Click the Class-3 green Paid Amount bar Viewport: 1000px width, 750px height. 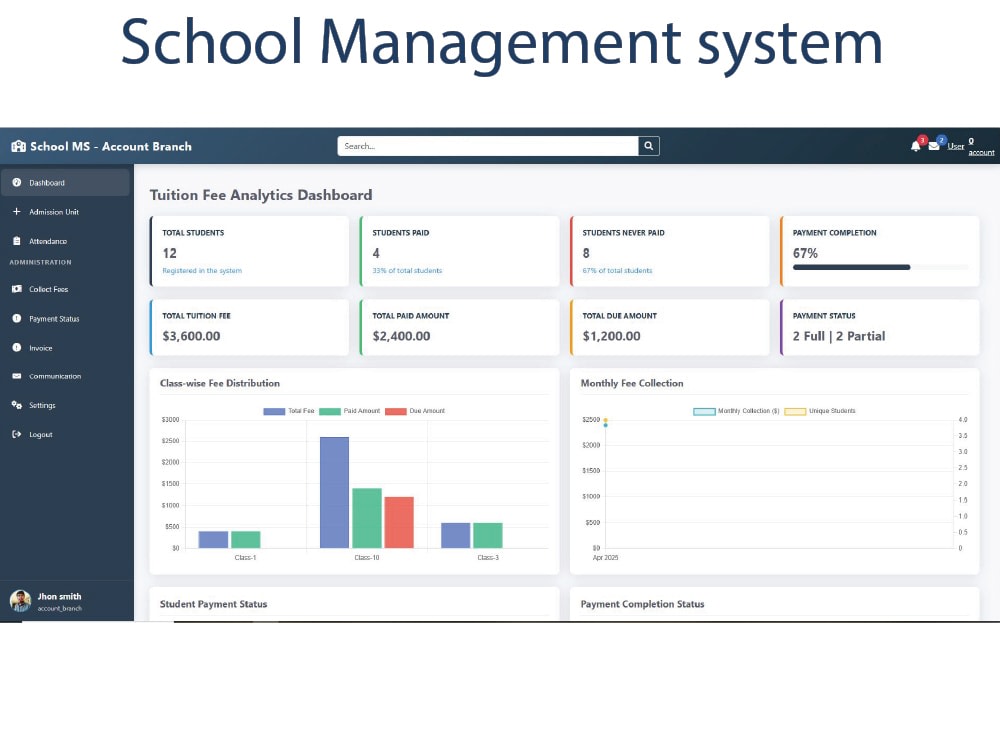(x=488, y=535)
